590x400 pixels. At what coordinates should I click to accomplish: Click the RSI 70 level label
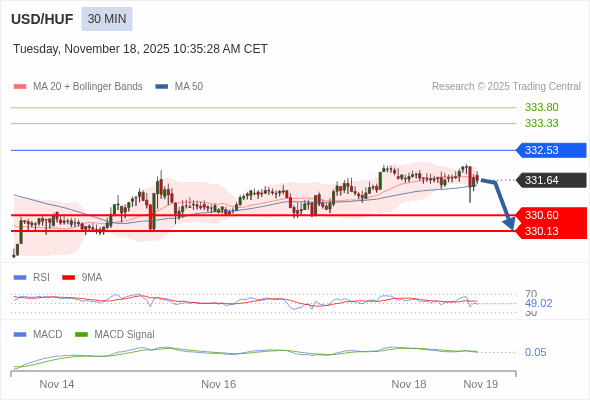click(531, 293)
